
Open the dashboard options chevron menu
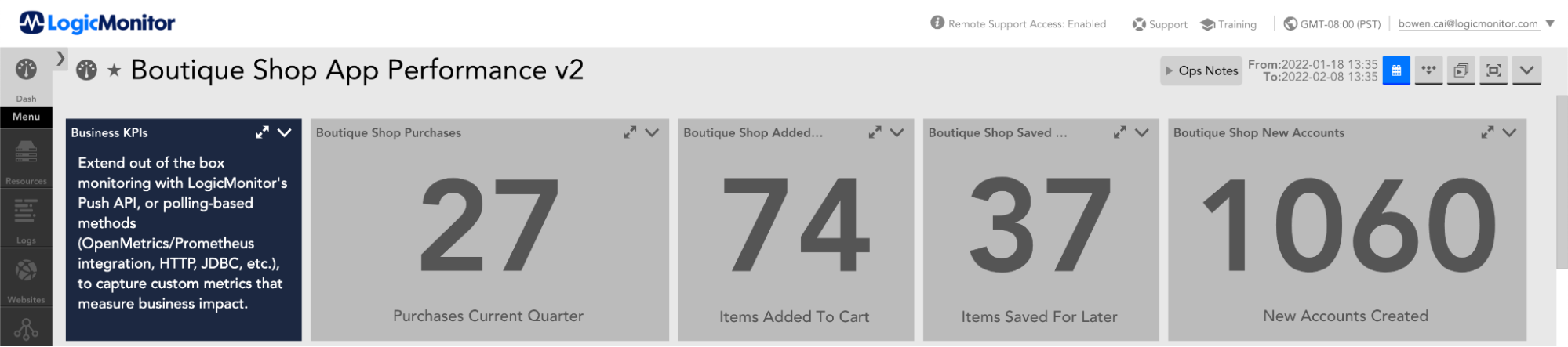click(x=1526, y=70)
